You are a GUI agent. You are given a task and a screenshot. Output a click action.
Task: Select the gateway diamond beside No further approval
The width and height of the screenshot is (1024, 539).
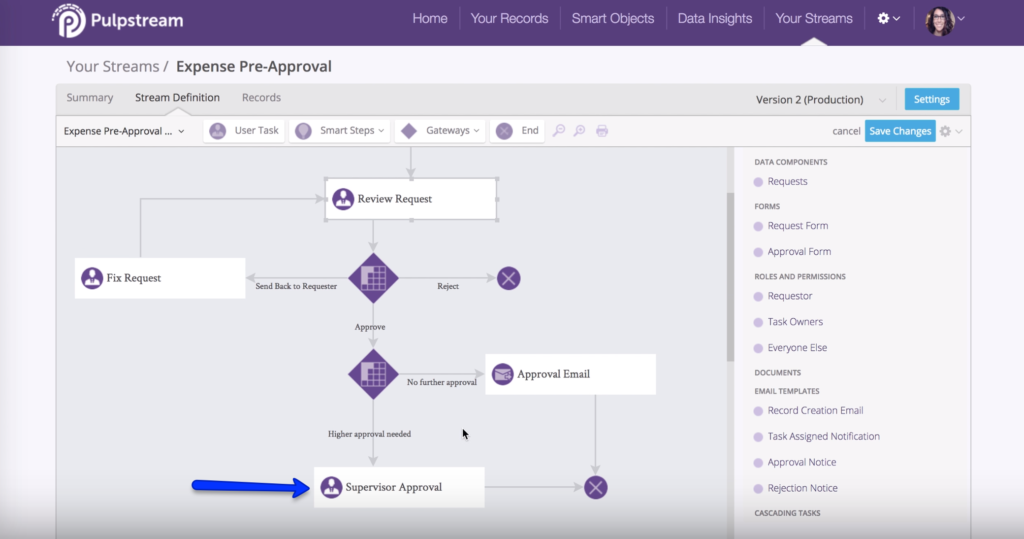pyautogui.click(x=374, y=374)
